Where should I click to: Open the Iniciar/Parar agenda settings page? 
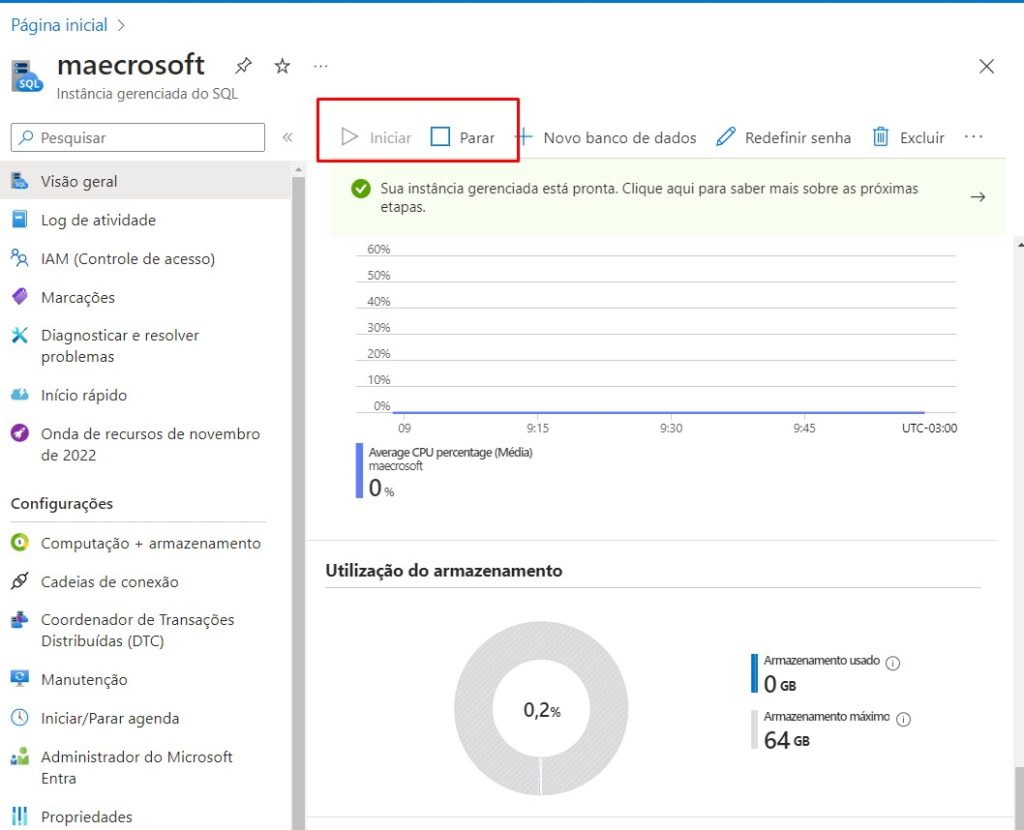pos(109,718)
